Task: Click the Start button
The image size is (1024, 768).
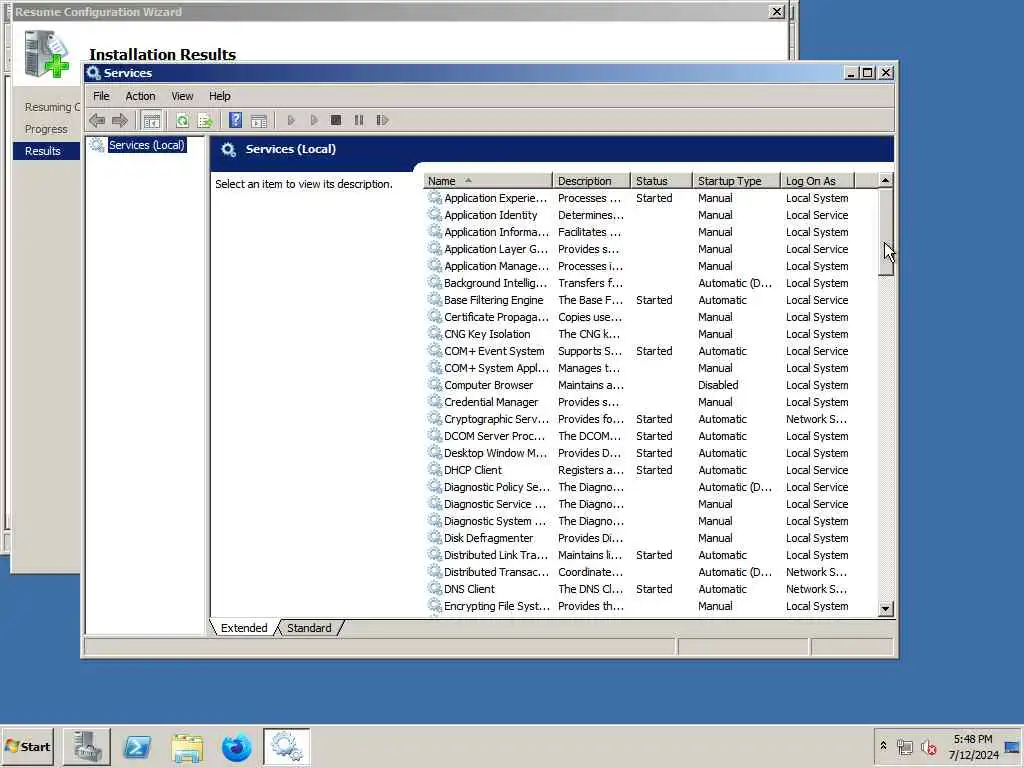Action: point(27,747)
